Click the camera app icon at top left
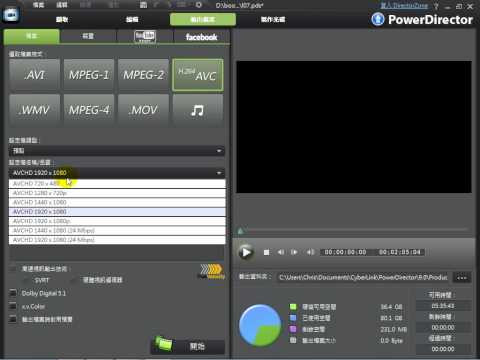Image resolution: width=480 pixels, height=360 pixels. [11, 14]
